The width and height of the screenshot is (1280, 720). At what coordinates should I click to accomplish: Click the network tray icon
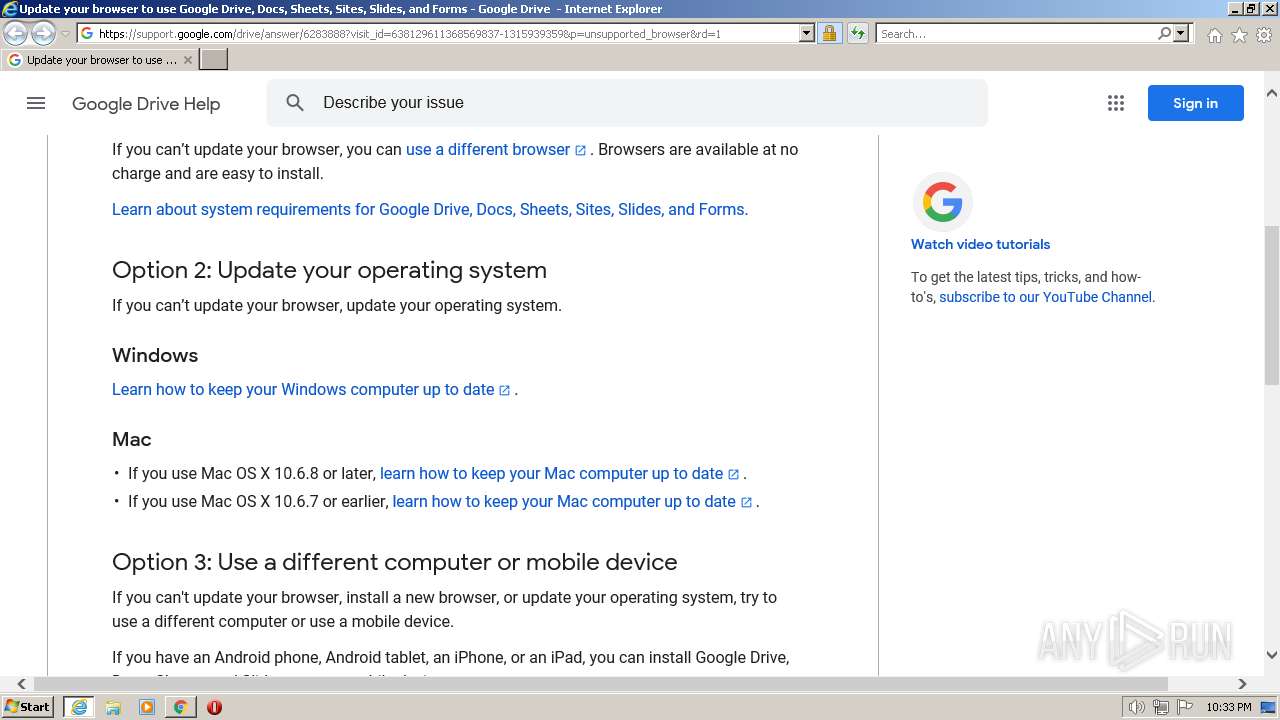pyautogui.click(x=1160, y=707)
